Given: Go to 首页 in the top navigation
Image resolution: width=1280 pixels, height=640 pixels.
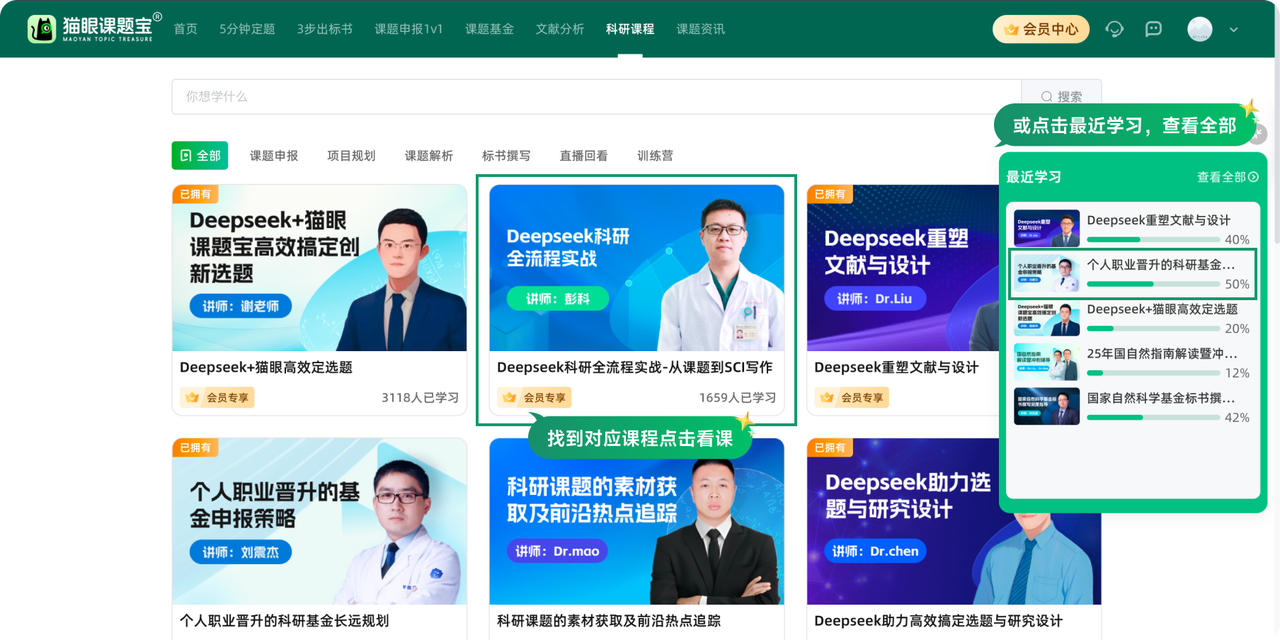Looking at the screenshot, I should [185, 29].
